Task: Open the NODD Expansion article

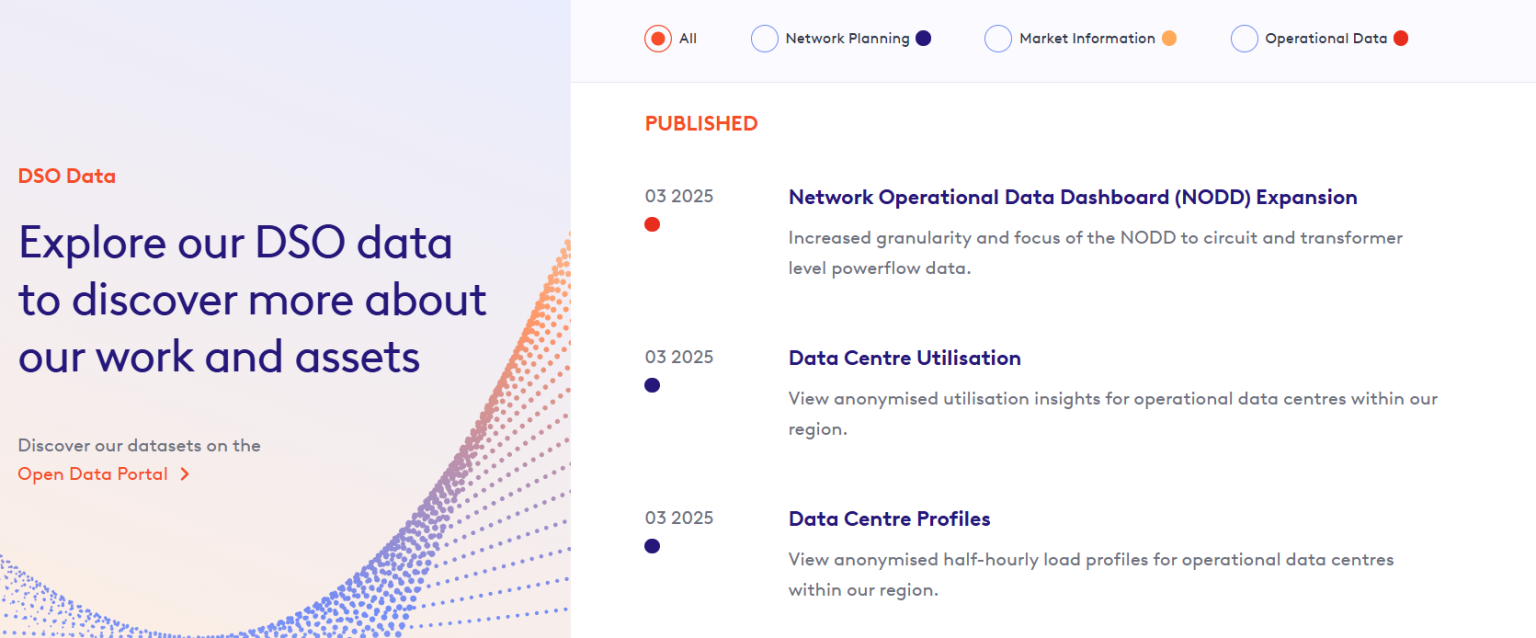Action: point(1072,197)
